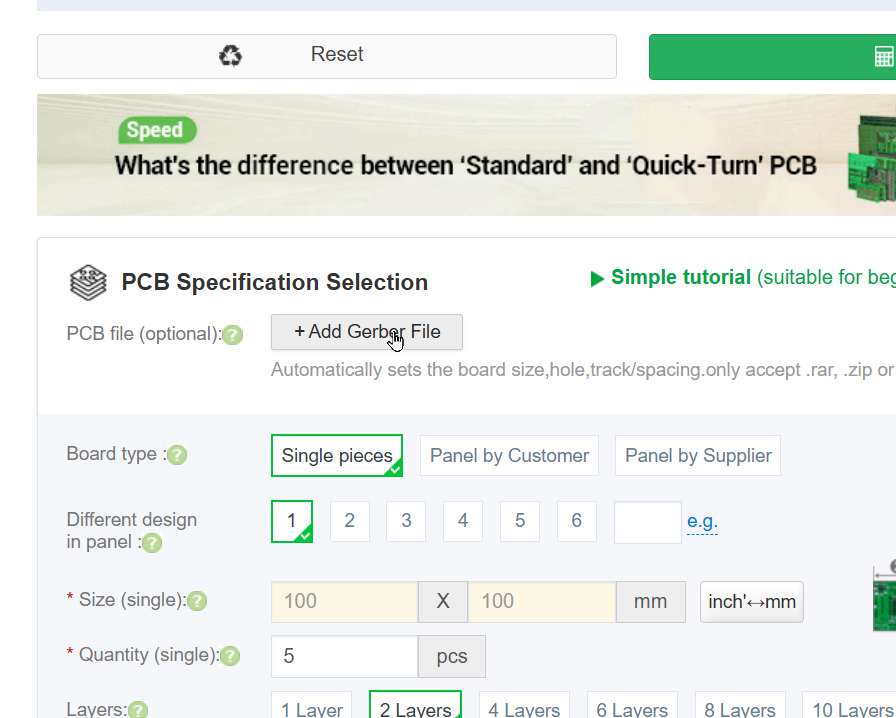Click help icon next to Quantity (single)
896x718 pixels.
[x=230, y=656]
